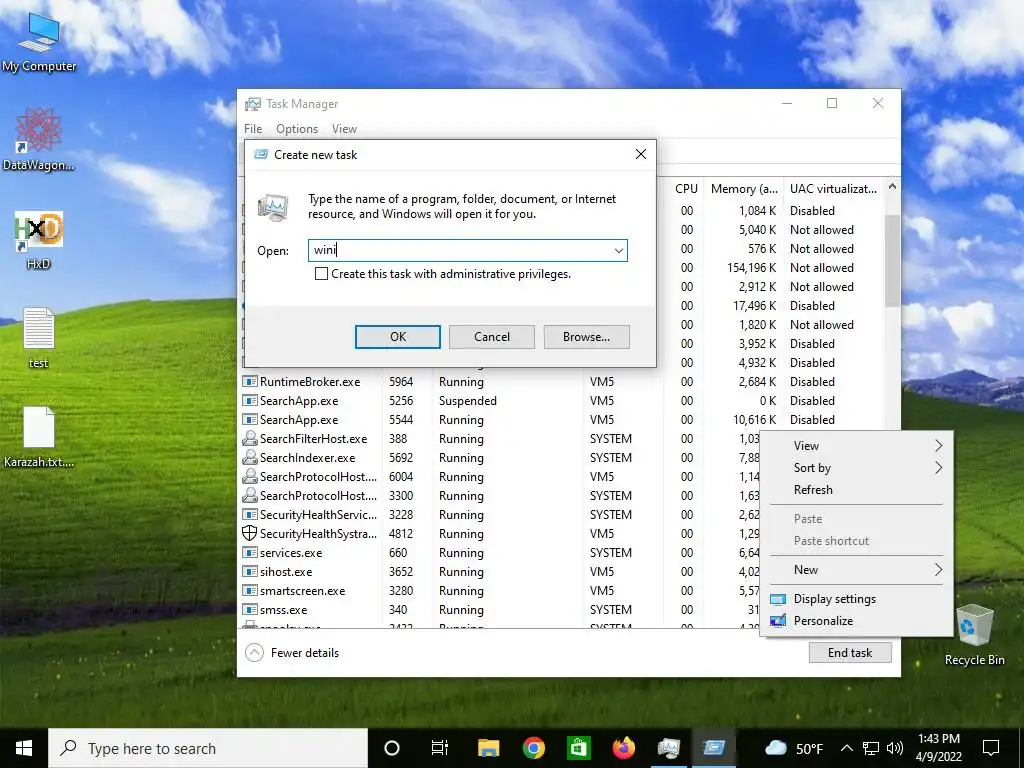This screenshot has width=1024, height=768.
Task: Enable administrative privileges checkbox
Action: [321, 274]
